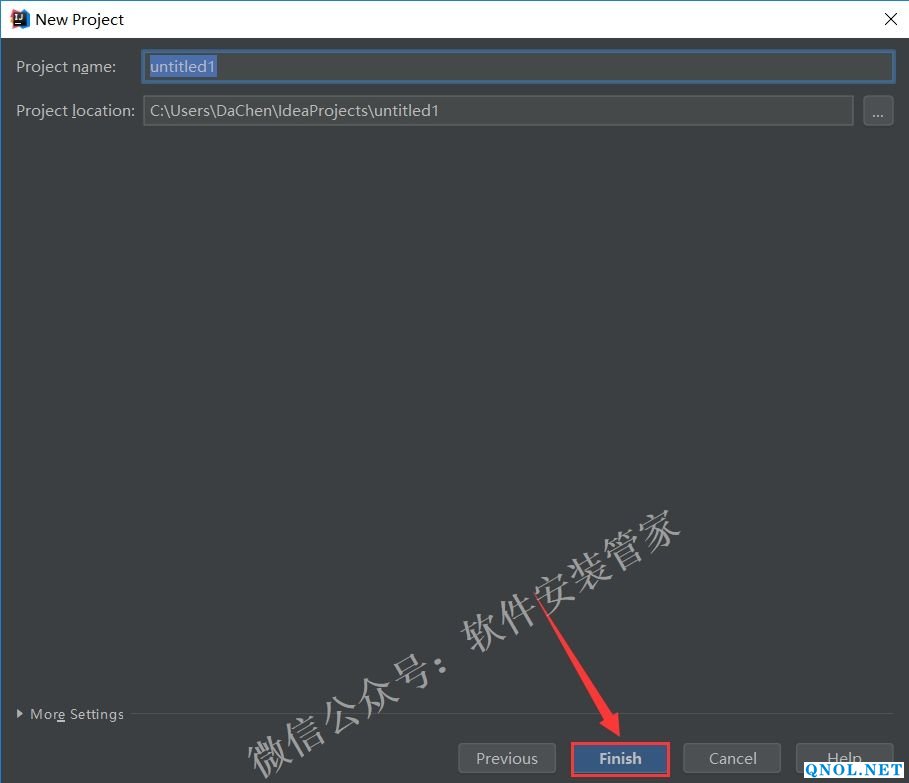Viewport: 909px width, 783px height.
Task: Cancel the new project wizard
Action: (x=733, y=758)
